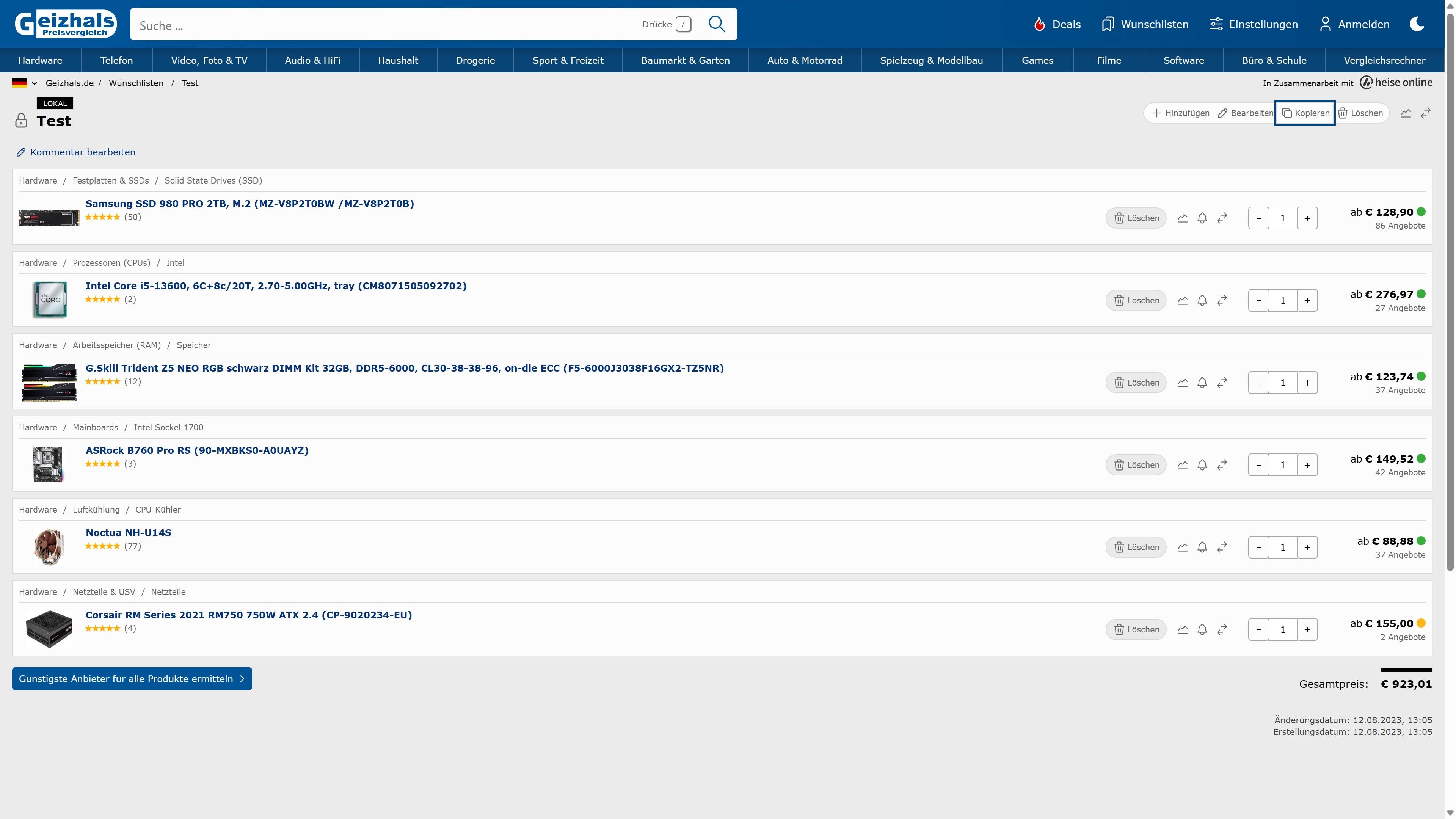Image resolution: width=1456 pixels, height=819 pixels.
Task: Click the lock icon beside Test title
Action: 21,121
